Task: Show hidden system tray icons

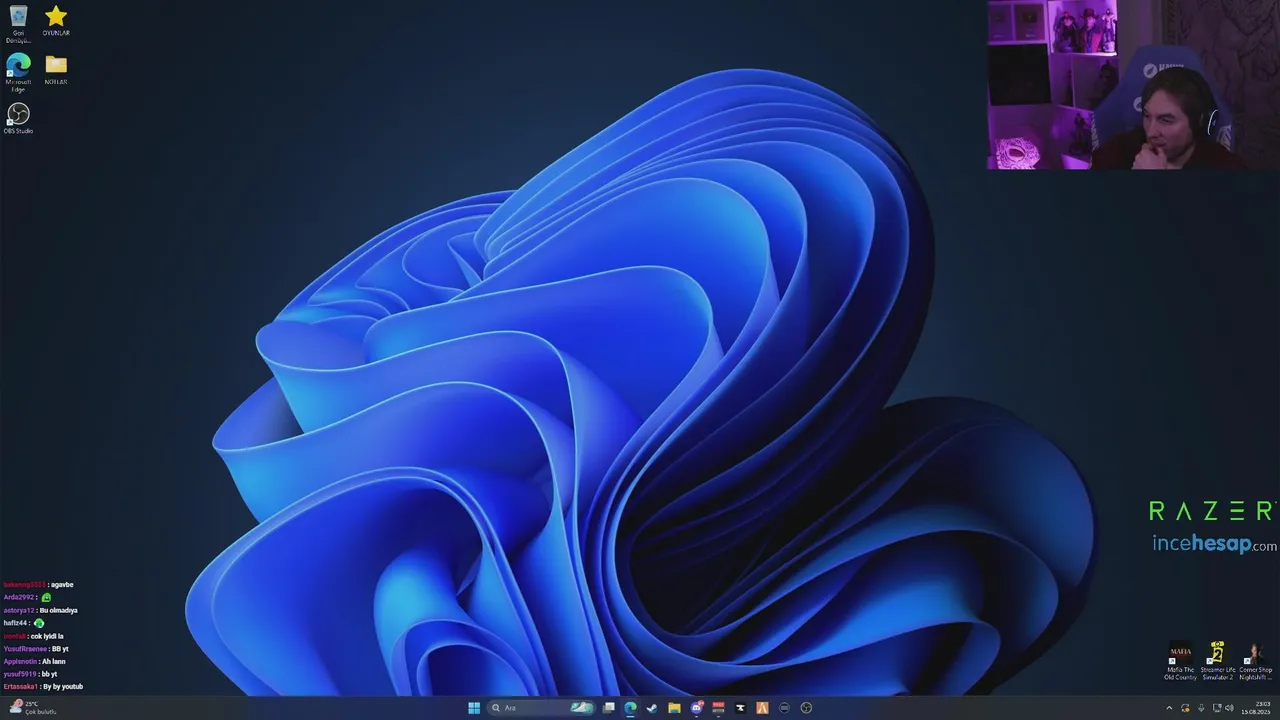Action: click(1168, 708)
